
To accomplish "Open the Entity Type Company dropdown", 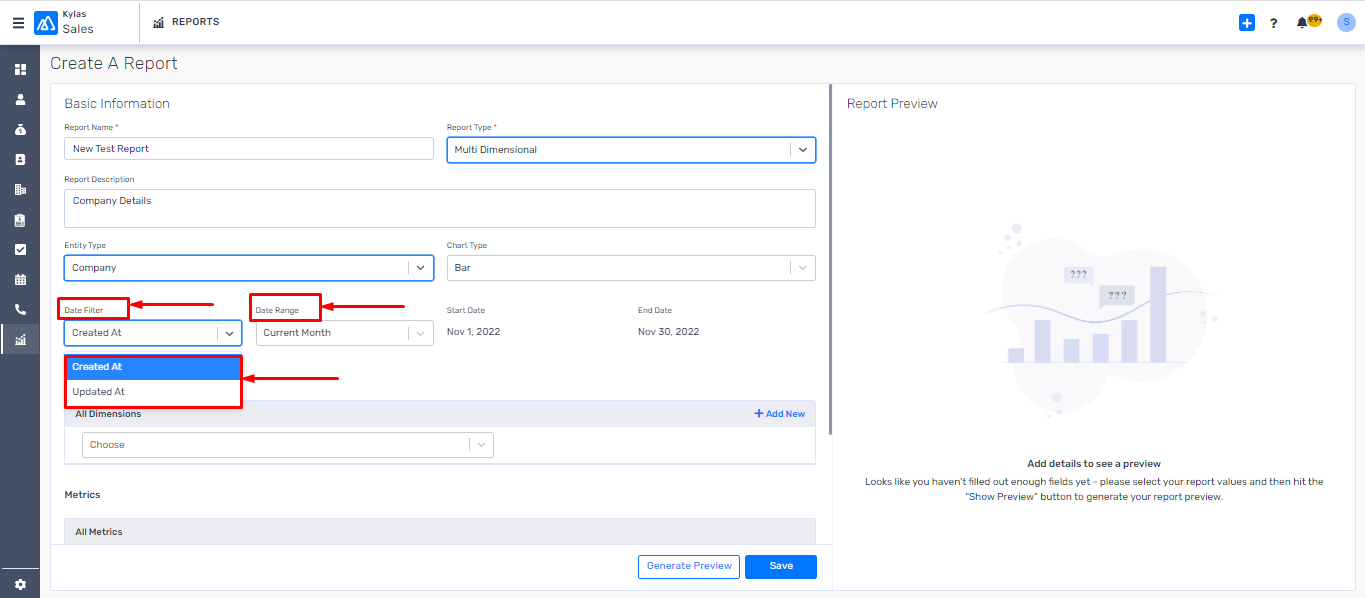I will (249, 268).
